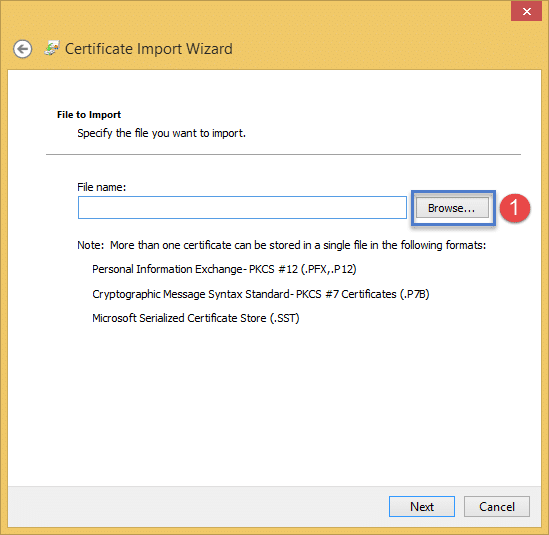
Task: Click the 'File to Import' heading
Action: click(x=89, y=115)
